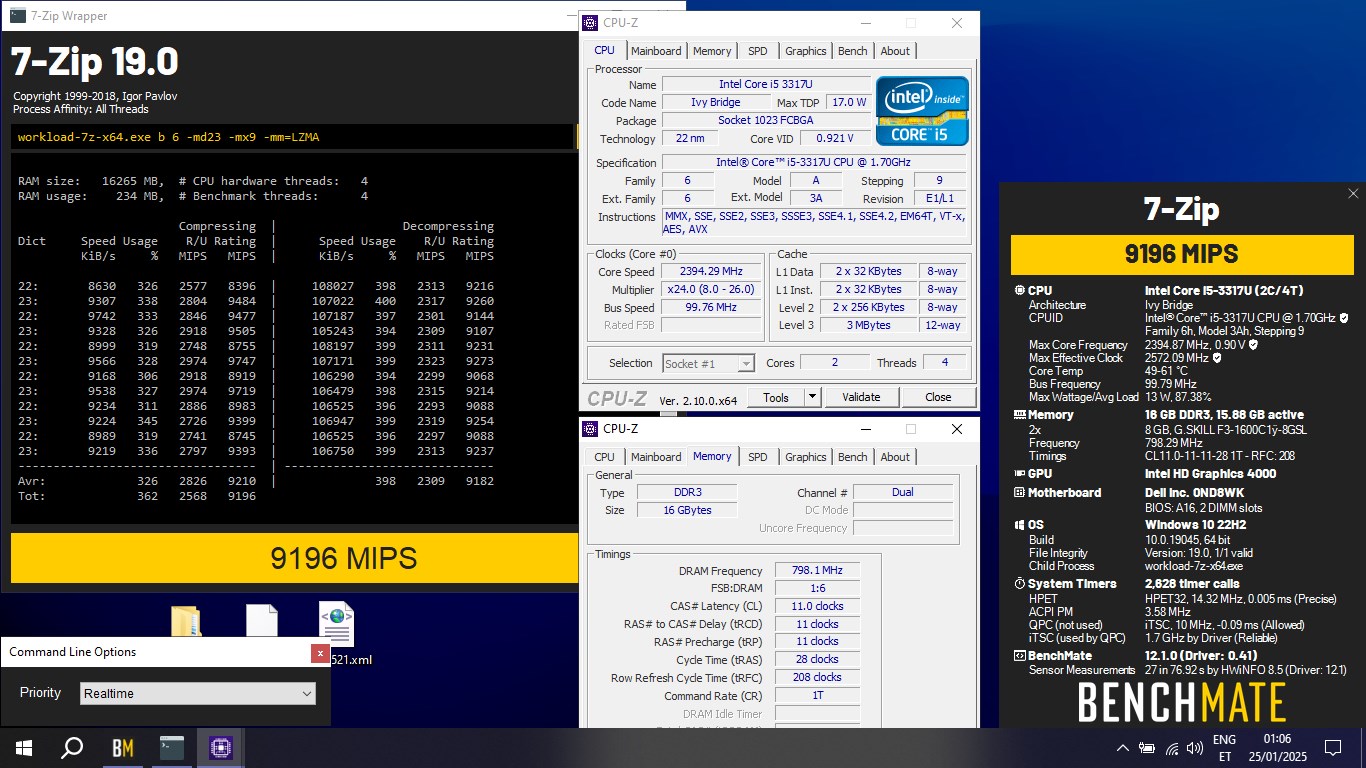This screenshot has width=1366, height=768.
Task: Switch to SPD tab in upper CPU-Z window
Action: pyautogui.click(x=758, y=51)
